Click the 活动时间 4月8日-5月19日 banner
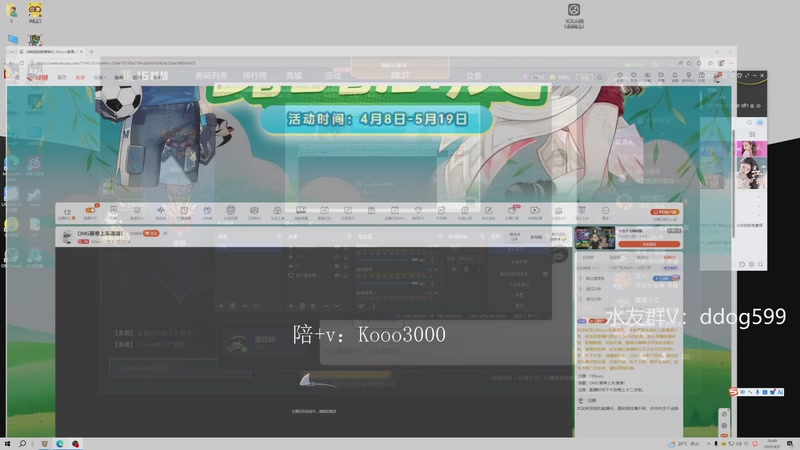This screenshot has height=450, width=800. (377, 119)
